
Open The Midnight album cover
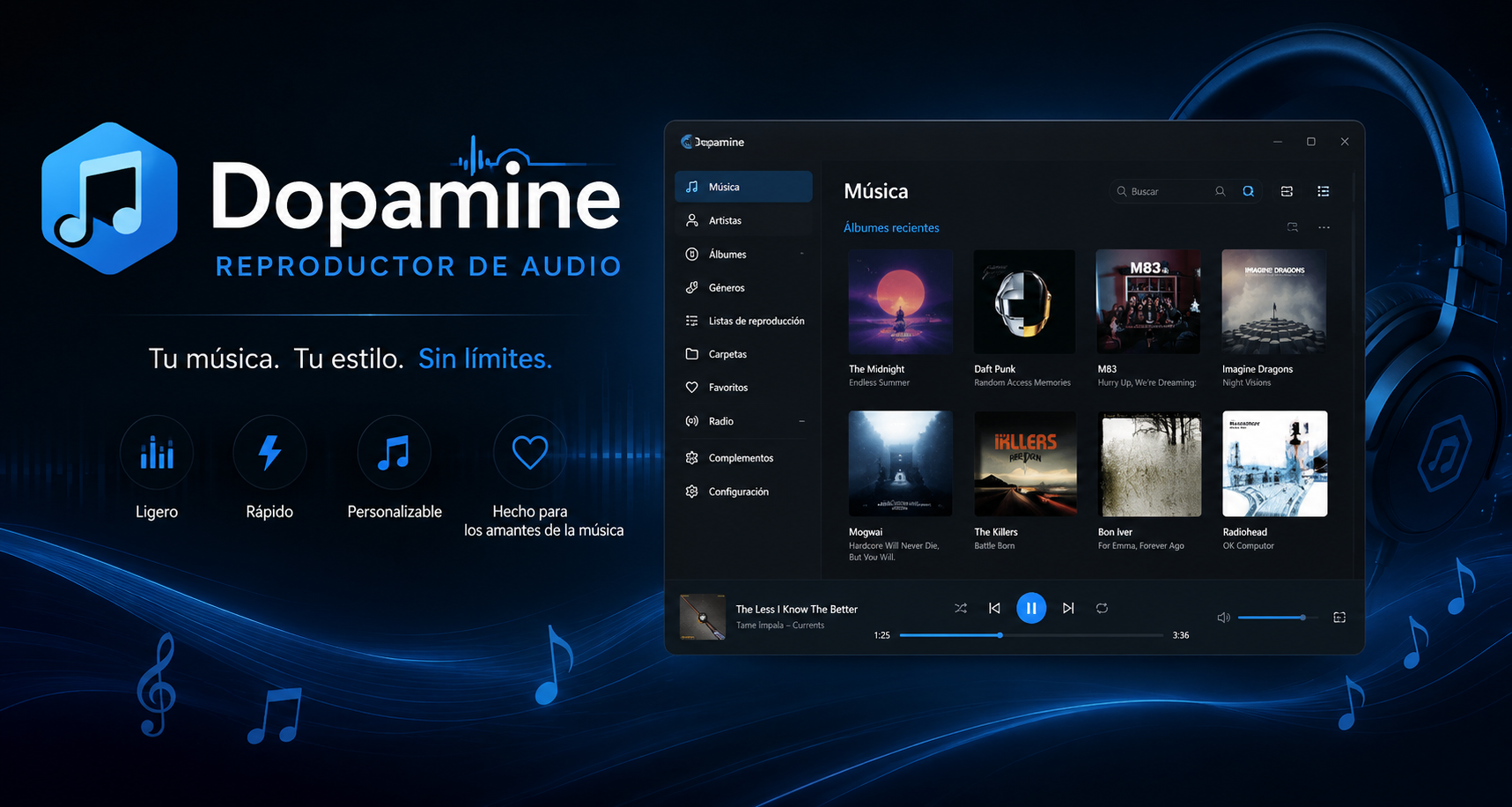tap(900, 301)
